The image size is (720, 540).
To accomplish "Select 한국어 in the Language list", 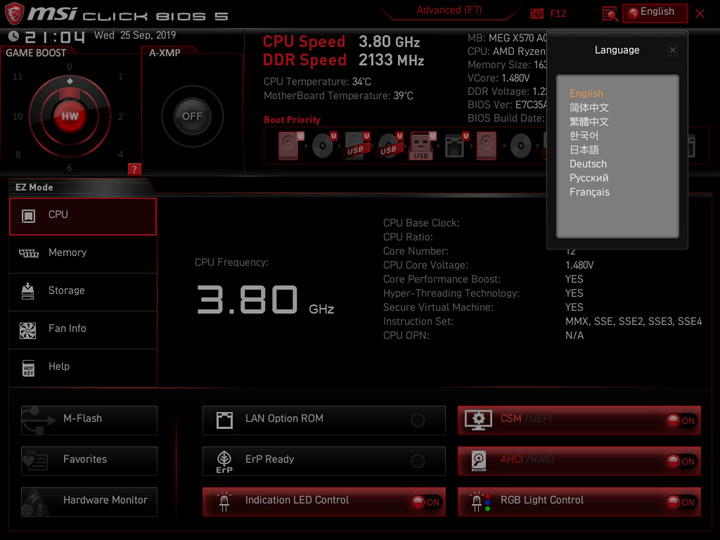I will (x=584, y=135).
